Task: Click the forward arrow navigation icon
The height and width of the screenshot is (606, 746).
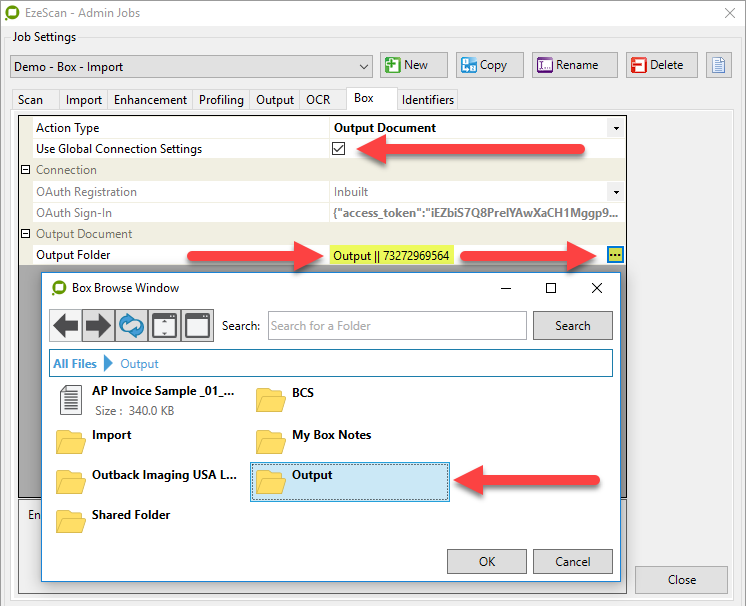Action: (99, 325)
